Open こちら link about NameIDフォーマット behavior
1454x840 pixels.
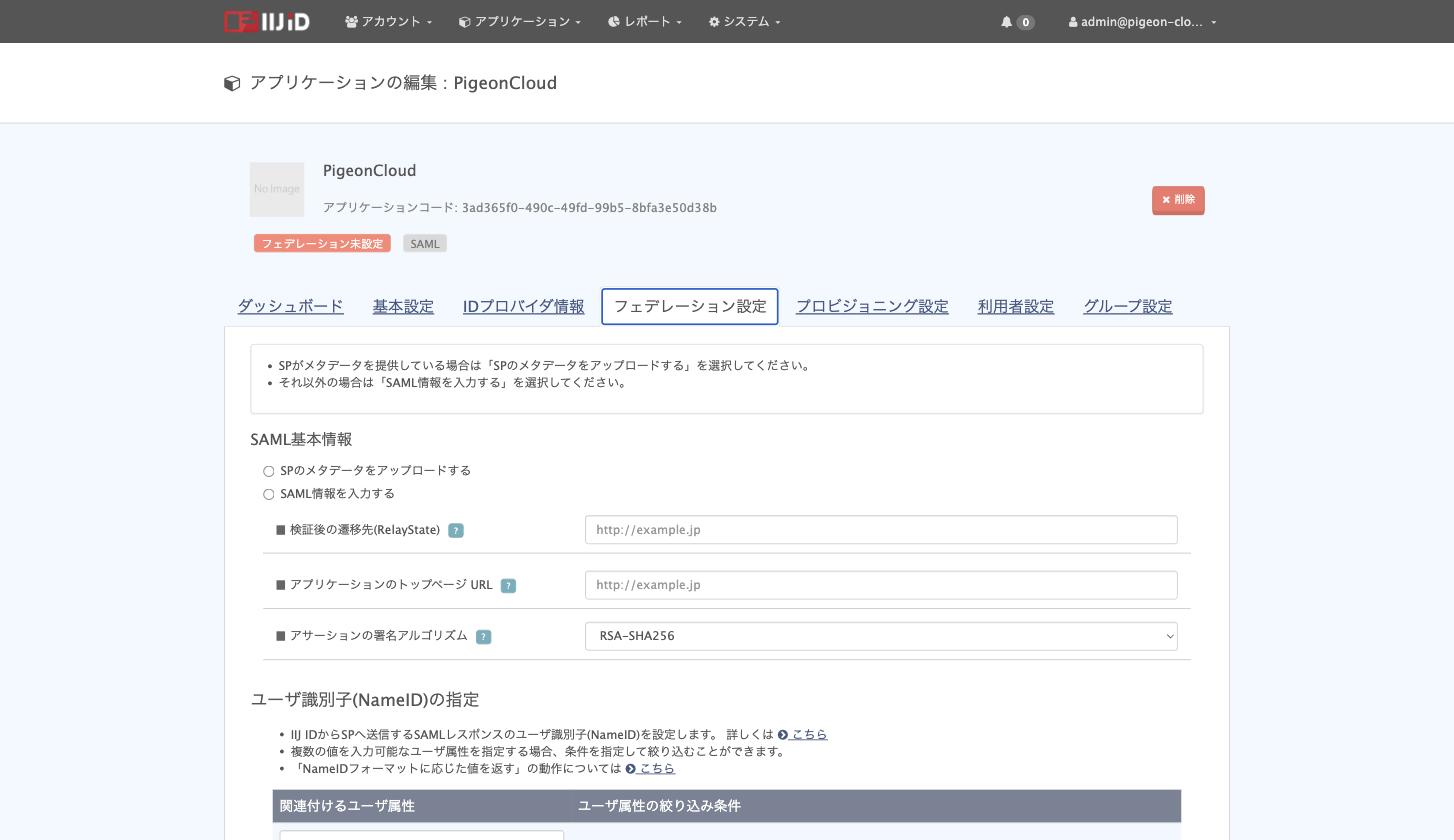coord(650,769)
